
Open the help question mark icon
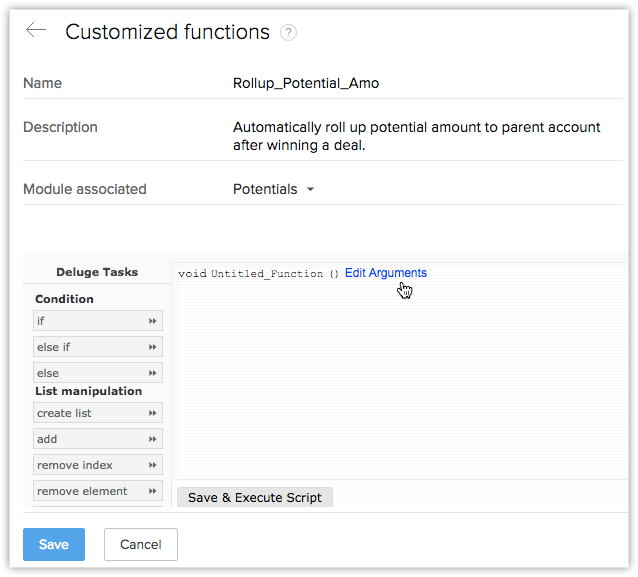(289, 32)
